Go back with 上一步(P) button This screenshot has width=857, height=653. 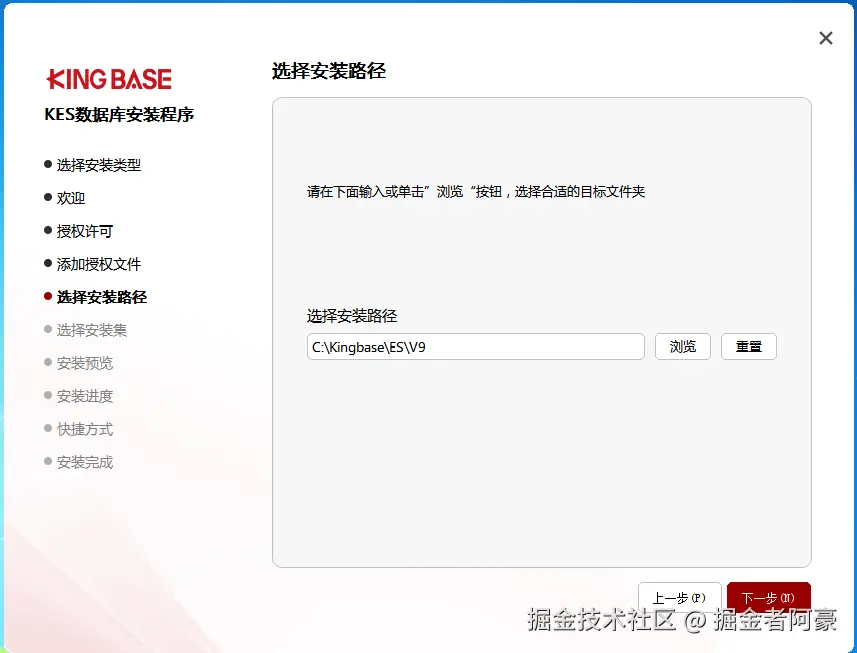point(679,597)
